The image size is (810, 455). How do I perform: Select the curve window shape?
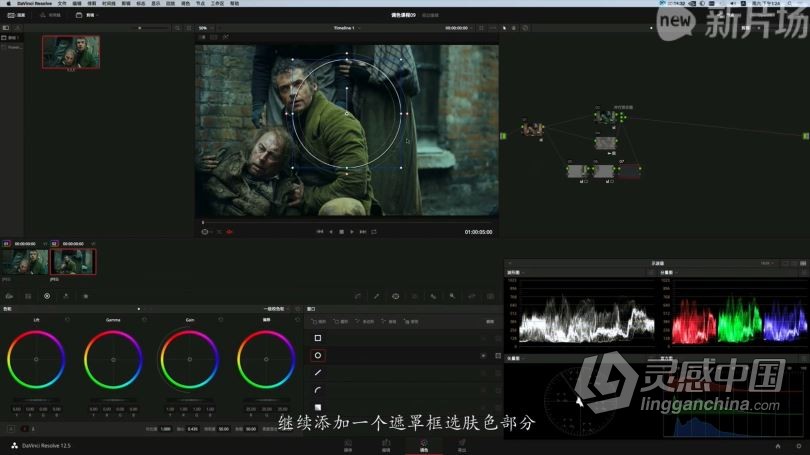tap(318, 390)
